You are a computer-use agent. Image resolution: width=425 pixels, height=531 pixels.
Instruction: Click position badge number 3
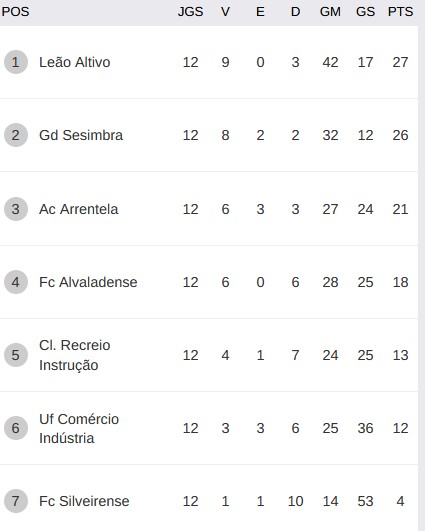coord(16,209)
